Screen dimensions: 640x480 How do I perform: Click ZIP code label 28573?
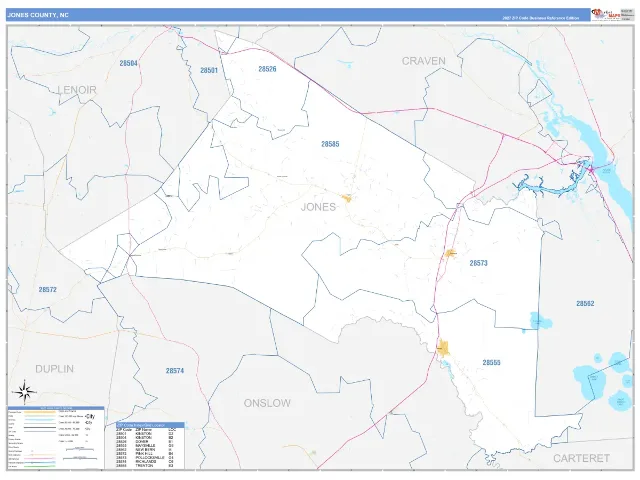[478, 263]
